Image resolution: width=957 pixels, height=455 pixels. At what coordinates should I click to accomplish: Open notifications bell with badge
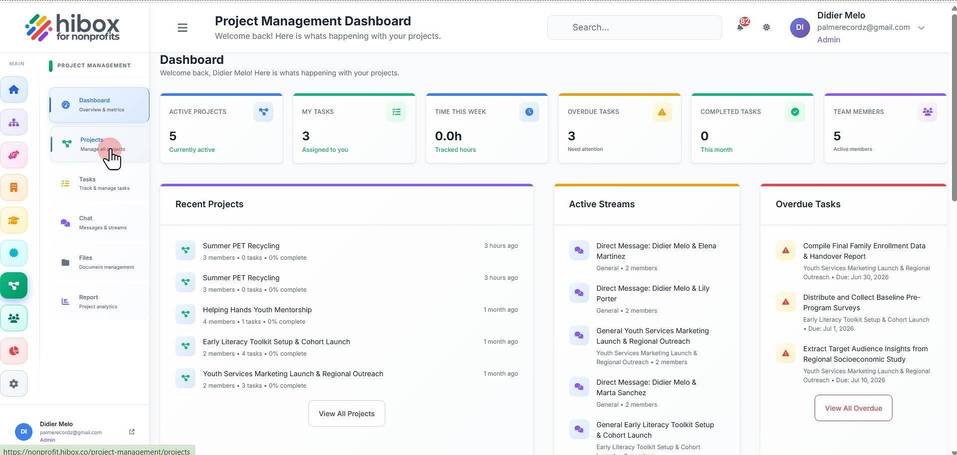741,26
